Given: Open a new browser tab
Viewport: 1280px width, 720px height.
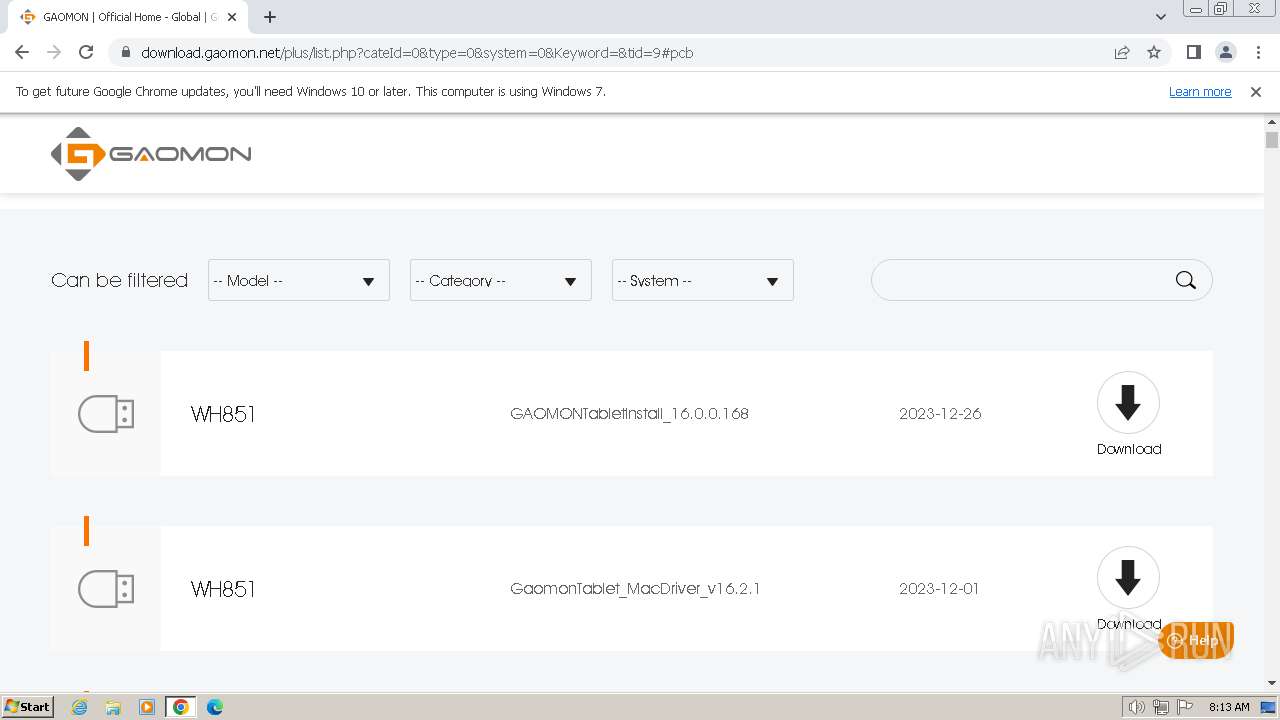Looking at the screenshot, I should tap(270, 17).
